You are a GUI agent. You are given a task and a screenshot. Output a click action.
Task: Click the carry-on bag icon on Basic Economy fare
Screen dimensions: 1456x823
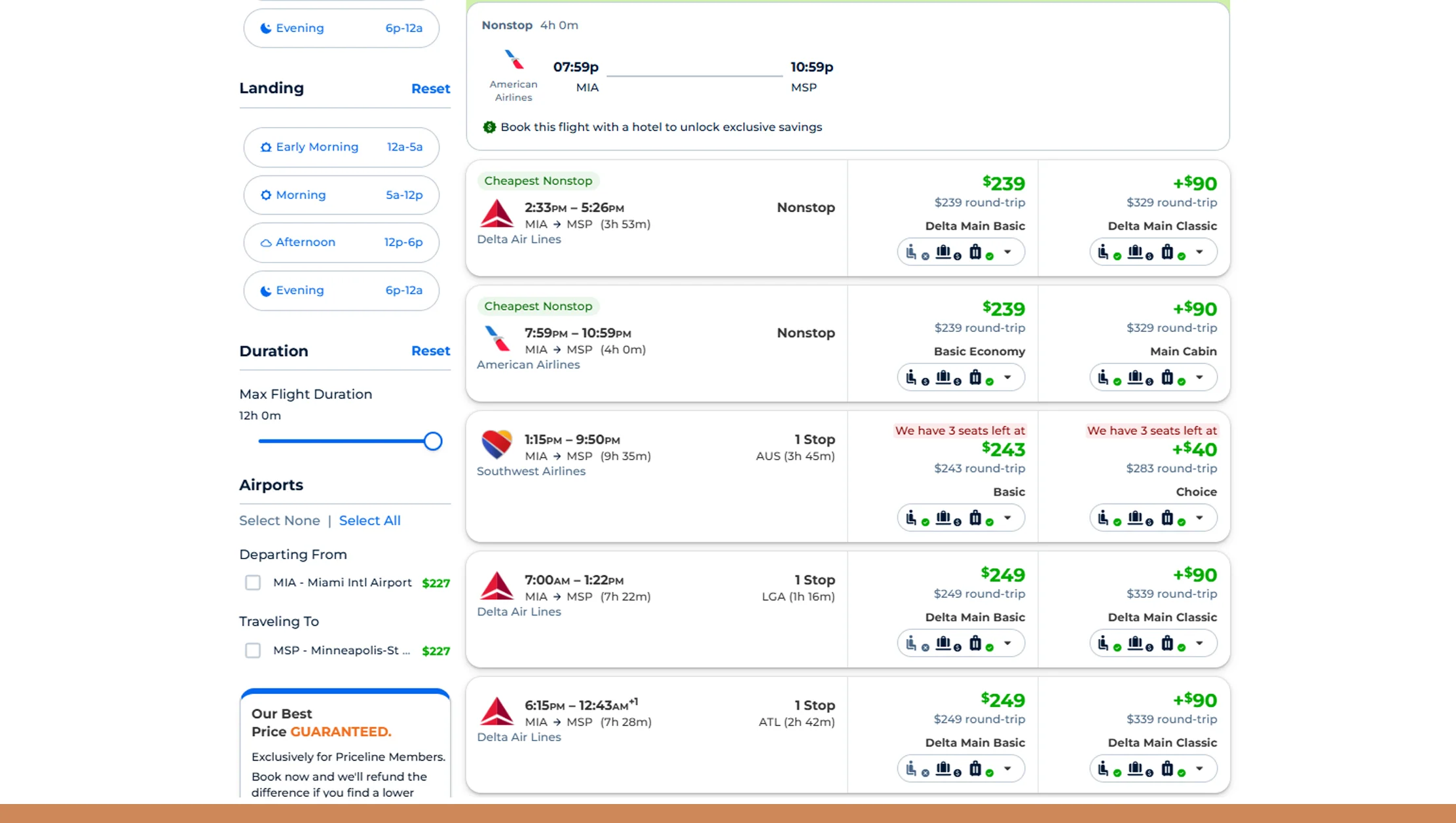pos(944,377)
